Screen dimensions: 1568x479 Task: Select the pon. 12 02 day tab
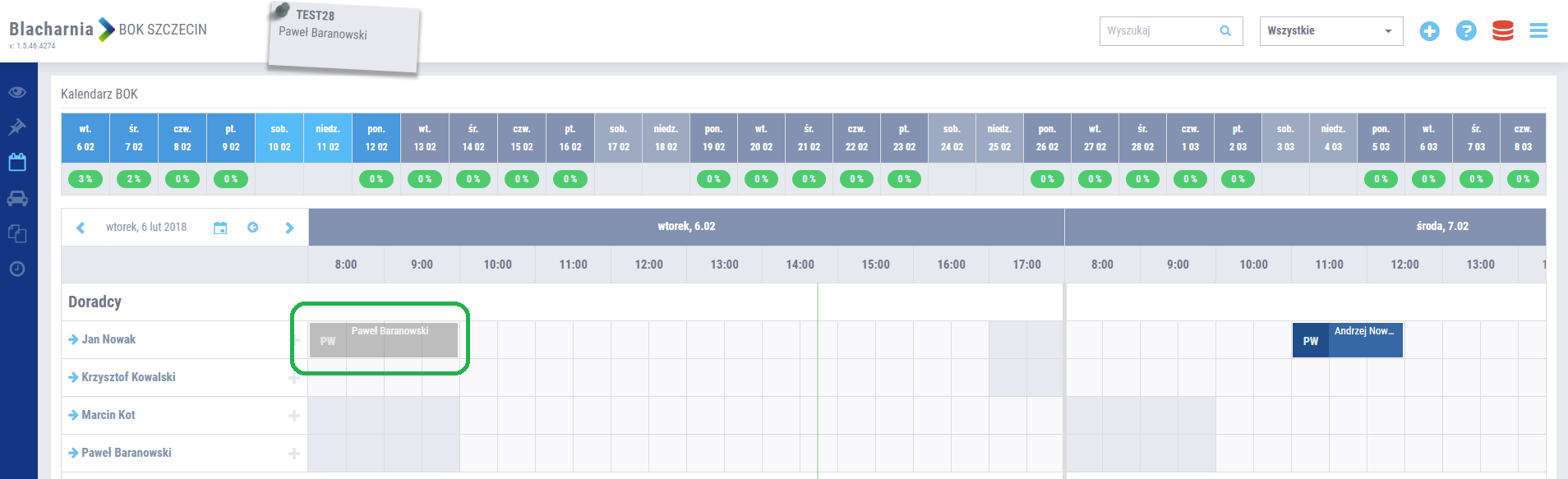pos(376,138)
